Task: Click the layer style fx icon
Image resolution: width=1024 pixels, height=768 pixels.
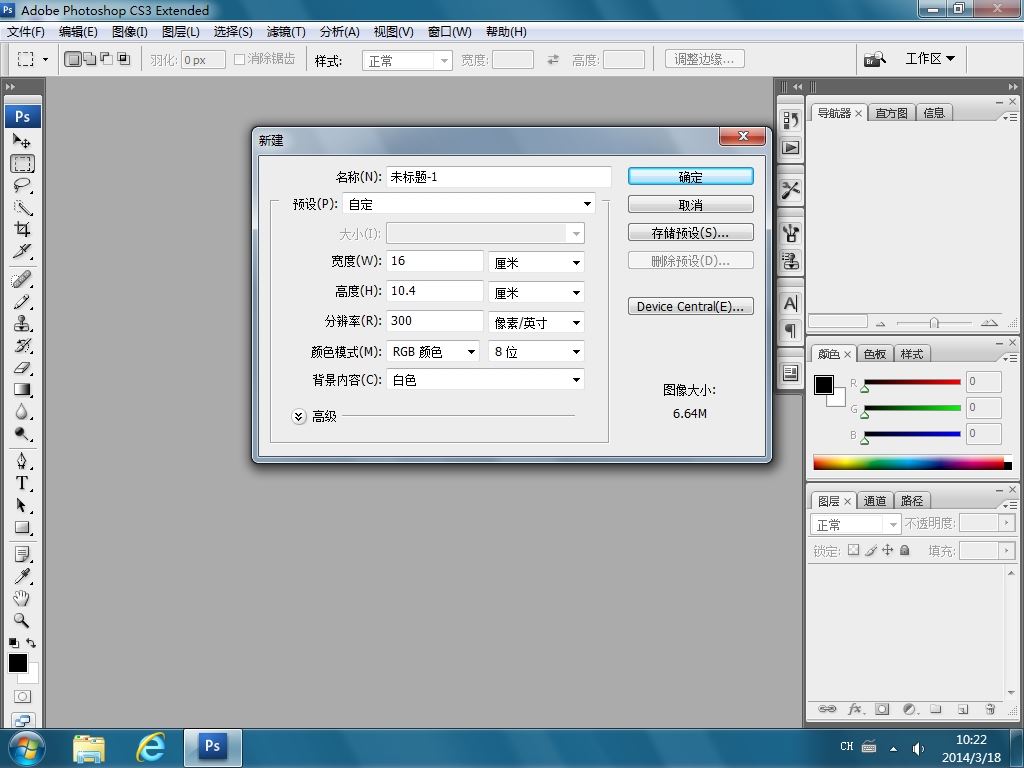Action: point(855,709)
